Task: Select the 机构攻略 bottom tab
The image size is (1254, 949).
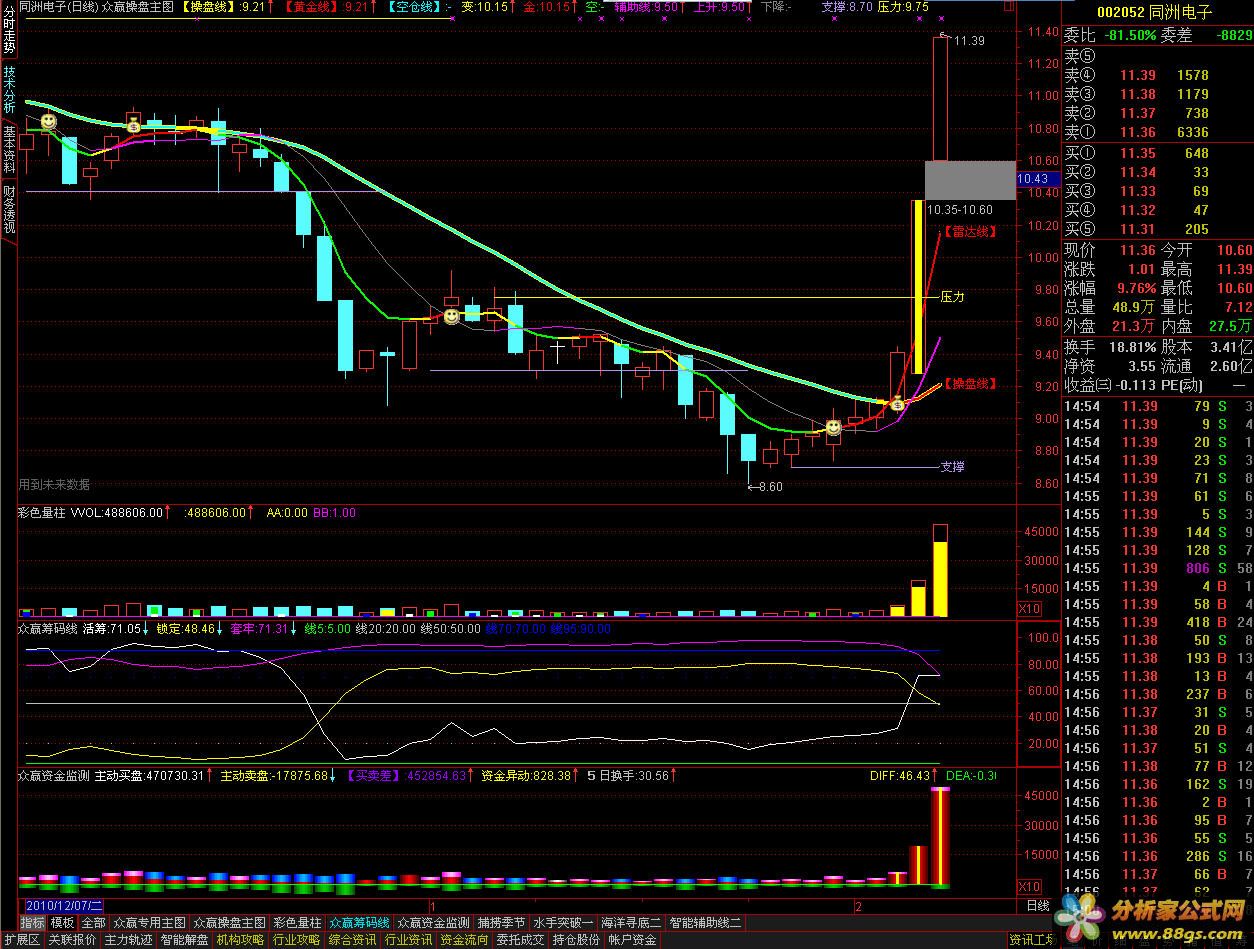Action: click(x=240, y=940)
